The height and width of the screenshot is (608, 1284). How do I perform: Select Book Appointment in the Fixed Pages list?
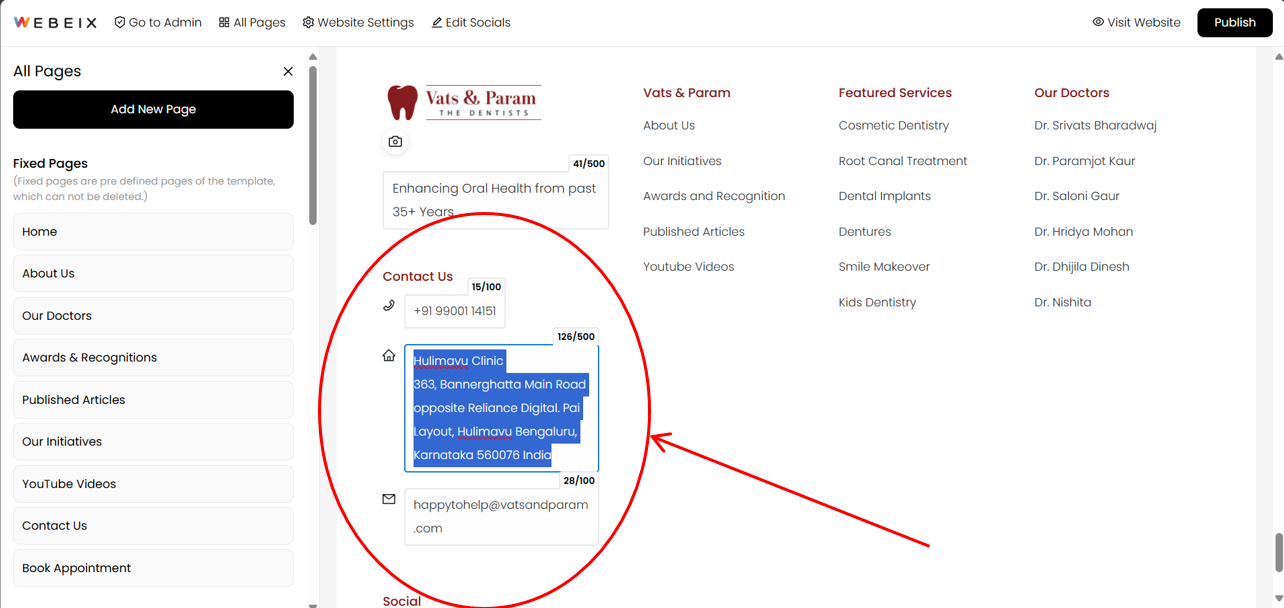coord(153,567)
